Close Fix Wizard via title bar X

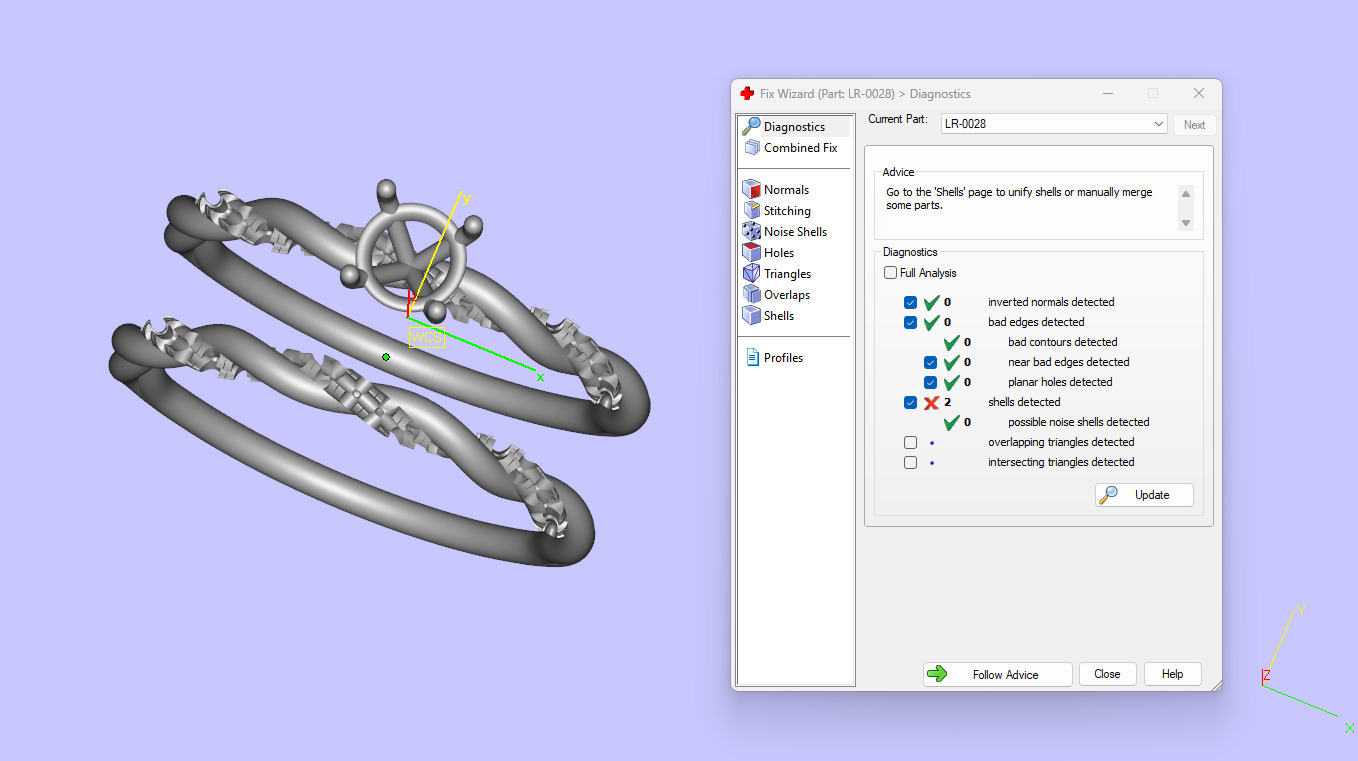tap(1199, 93)
